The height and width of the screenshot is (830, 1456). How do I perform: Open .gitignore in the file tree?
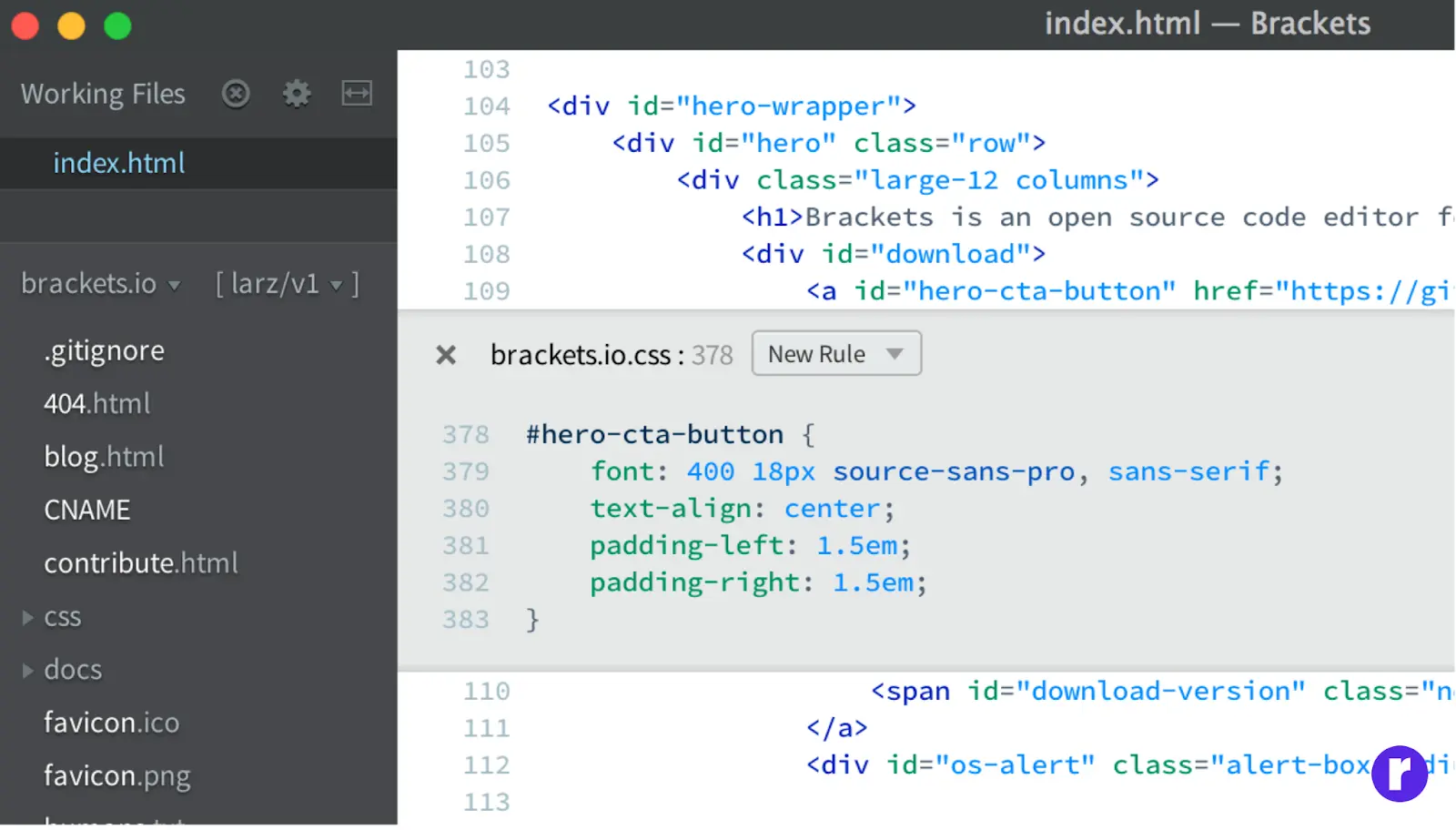pos(105,351)
